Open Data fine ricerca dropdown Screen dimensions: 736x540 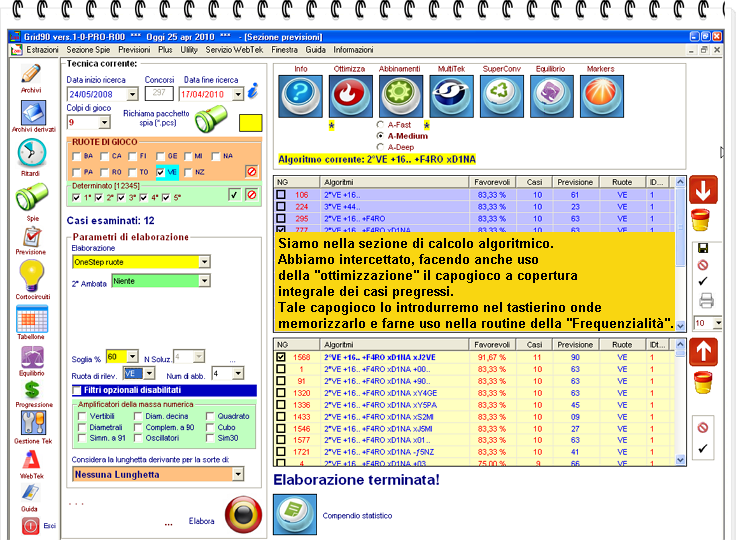(238, 94)
